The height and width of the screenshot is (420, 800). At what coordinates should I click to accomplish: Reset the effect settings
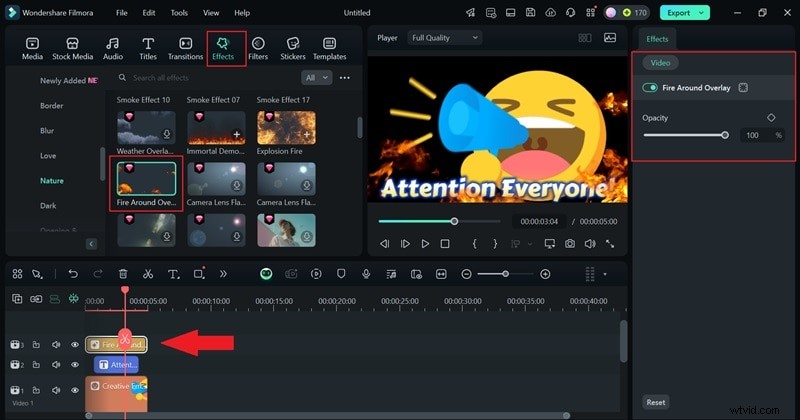(x=656, y=402)
